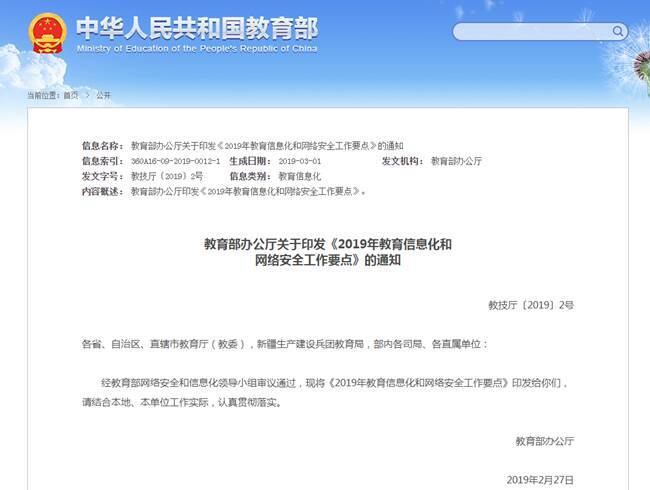This screenshot has height=490, width=650.
Task: Click the addressee line starting 各省、自治区
Action: click(285, 343)
